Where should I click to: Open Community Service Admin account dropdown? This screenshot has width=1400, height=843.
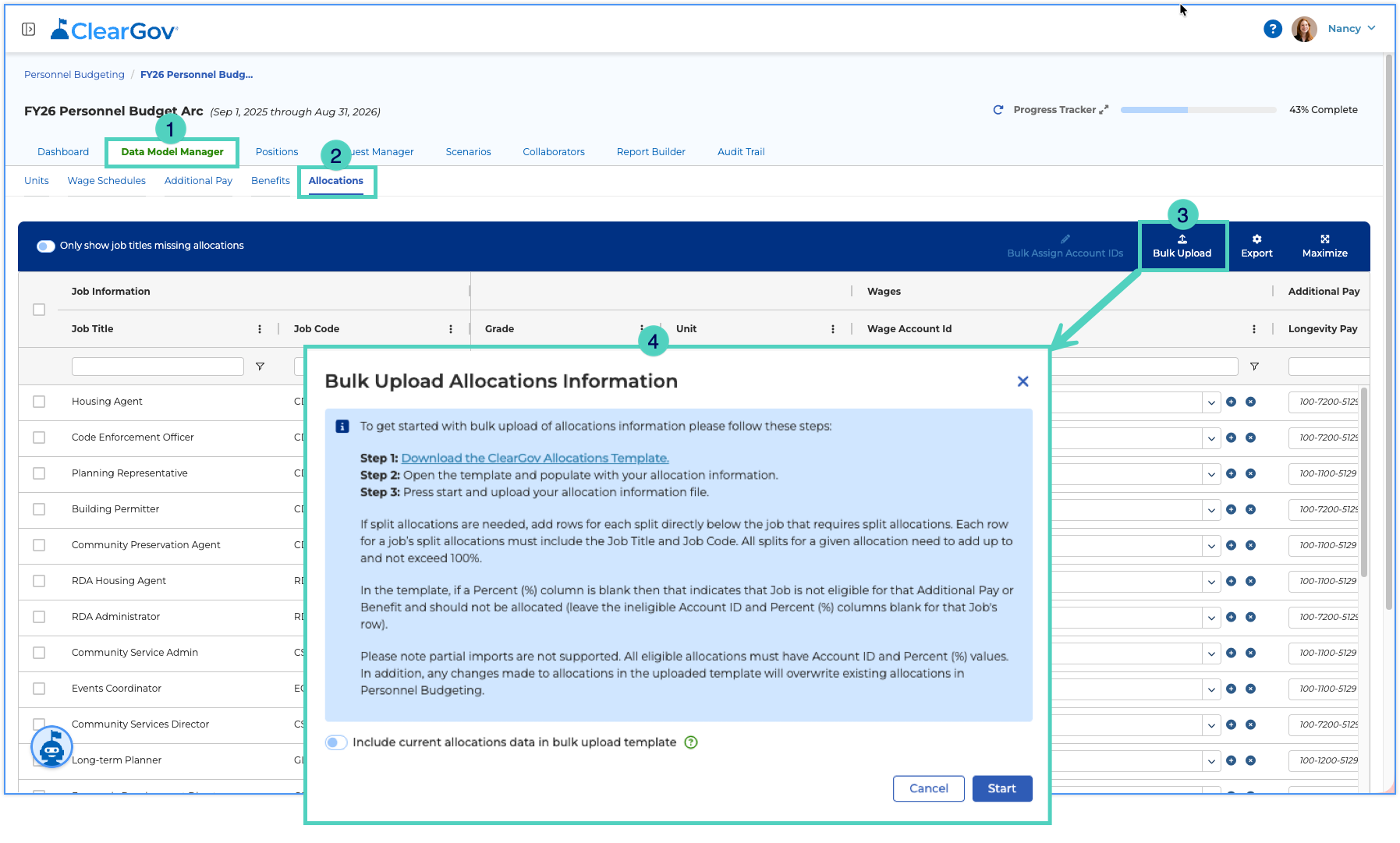pos(1210,654)
